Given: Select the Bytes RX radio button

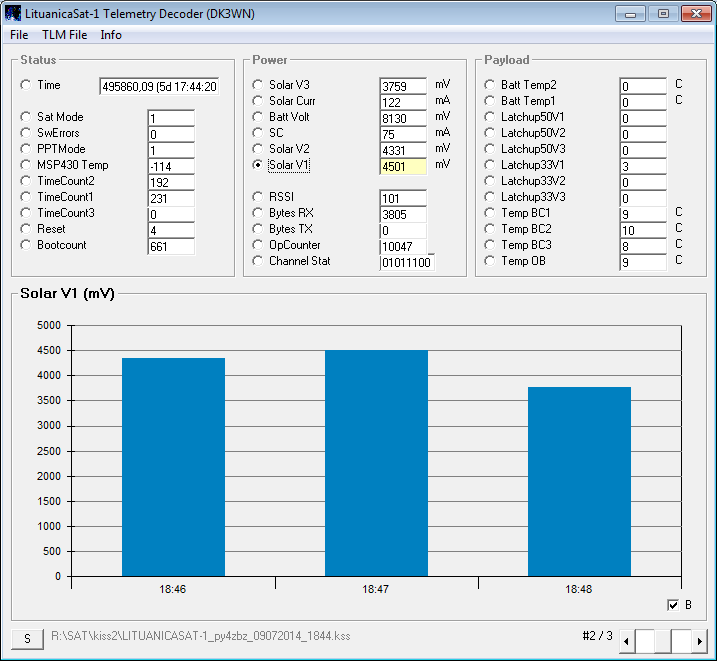Looking at the screenshot, I should click(x=257, y=213).
